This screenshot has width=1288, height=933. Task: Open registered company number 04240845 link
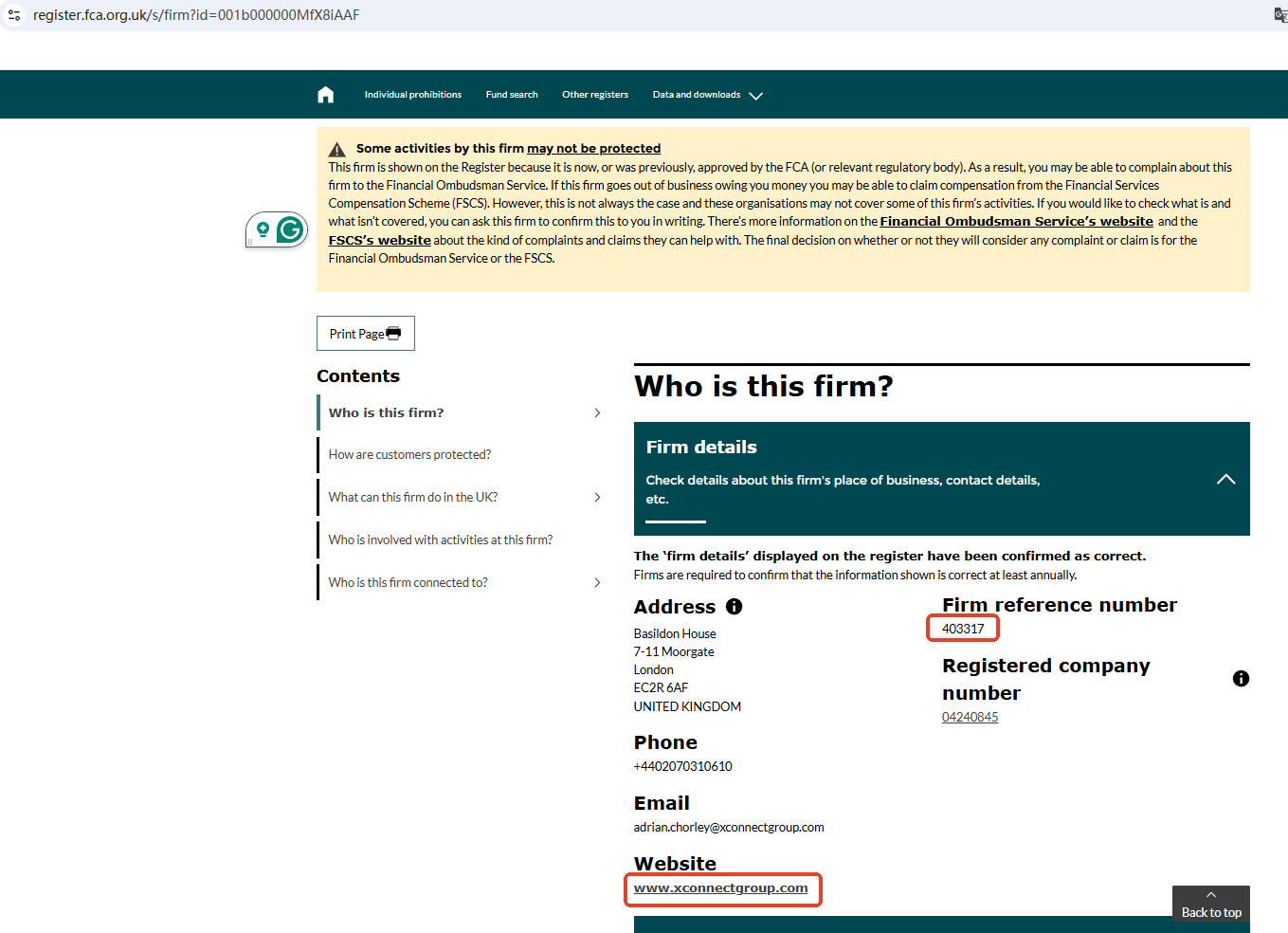click(x=971, y=718)
